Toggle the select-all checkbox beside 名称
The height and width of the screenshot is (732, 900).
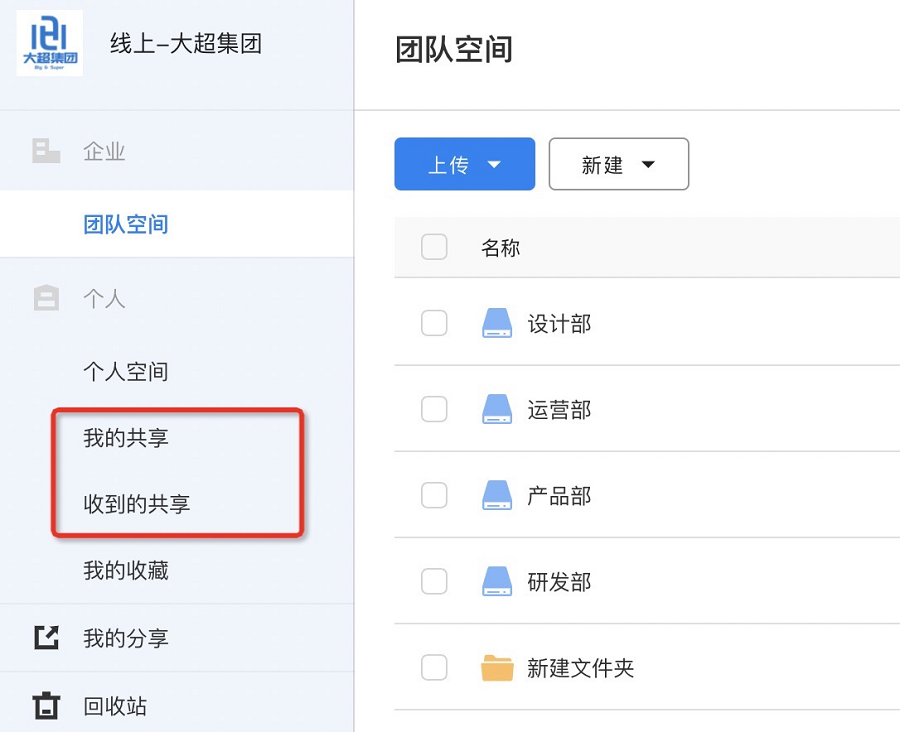click(434, 247)
